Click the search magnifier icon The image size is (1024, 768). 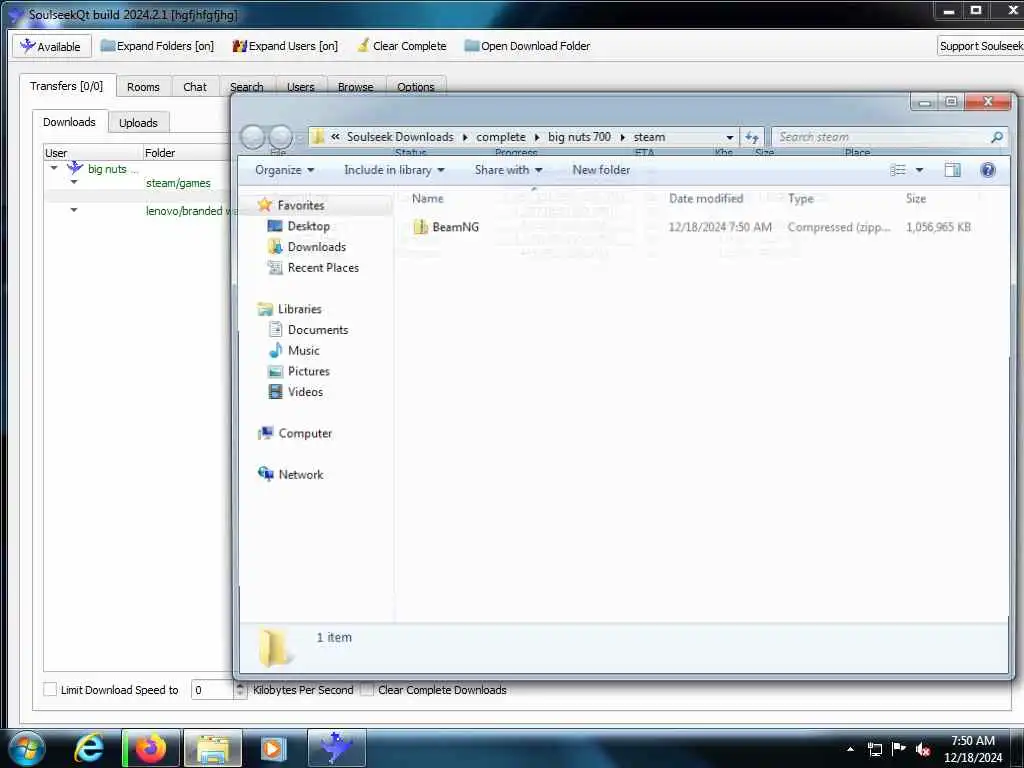pyautogui.click(x=997, y=137)
